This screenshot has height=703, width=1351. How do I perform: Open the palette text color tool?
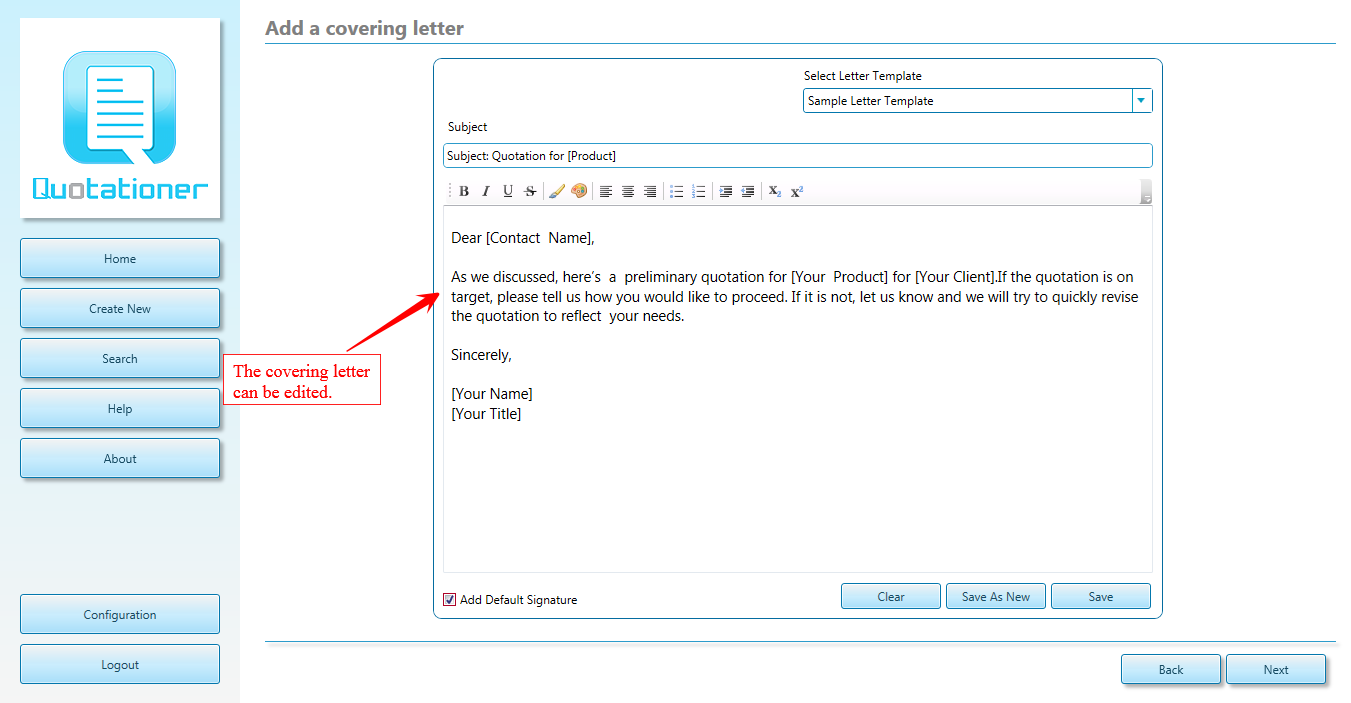pos(579,191)
